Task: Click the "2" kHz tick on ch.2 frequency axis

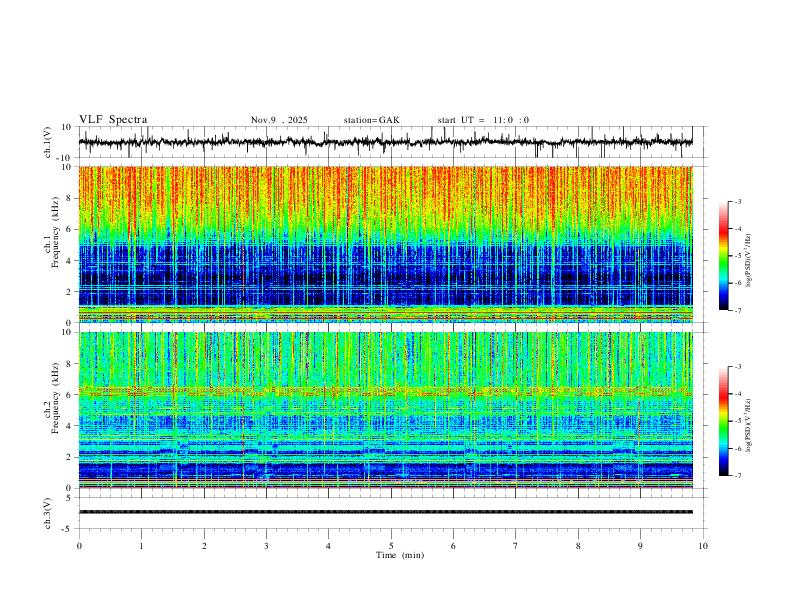Action: pyautogui.click(x=70, y=457)
